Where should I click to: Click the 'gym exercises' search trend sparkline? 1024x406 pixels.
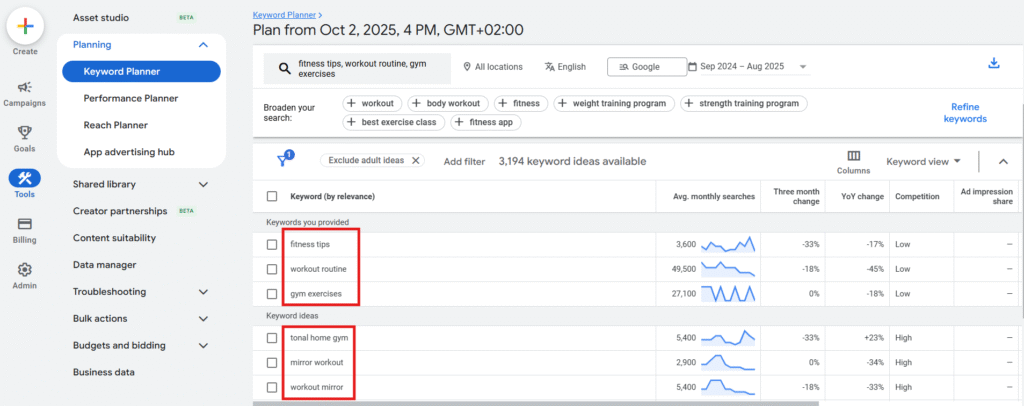pos(728,294)
